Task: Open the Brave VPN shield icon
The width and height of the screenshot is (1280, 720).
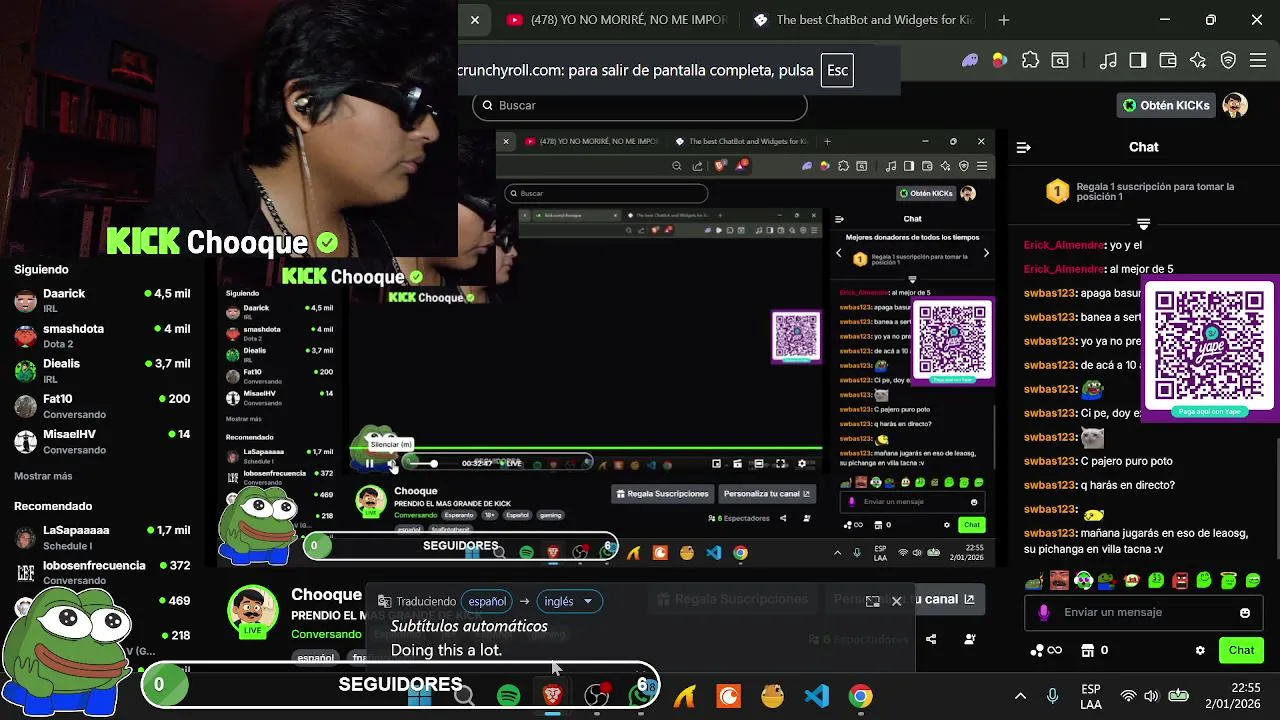Action: pyautogui.click(x=1229, y=61)
